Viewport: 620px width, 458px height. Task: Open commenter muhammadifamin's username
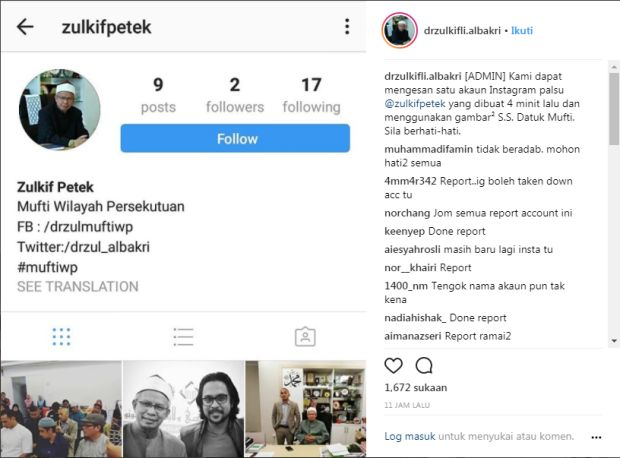[428, 149]
